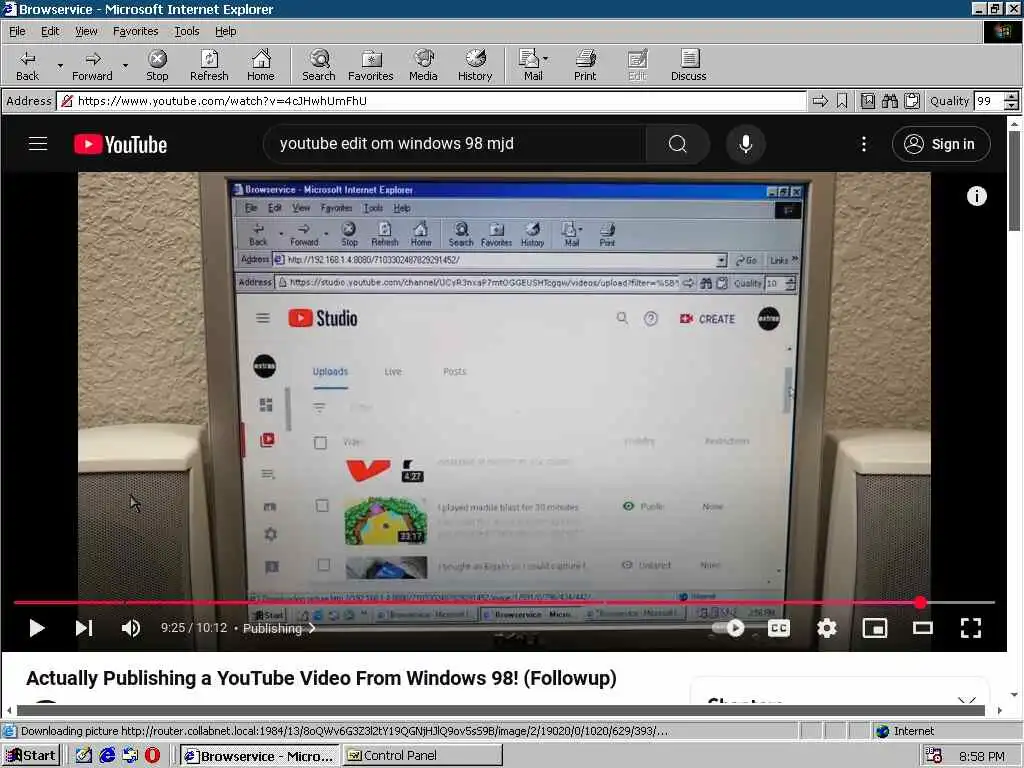Click the binoculars find icon

890,101
